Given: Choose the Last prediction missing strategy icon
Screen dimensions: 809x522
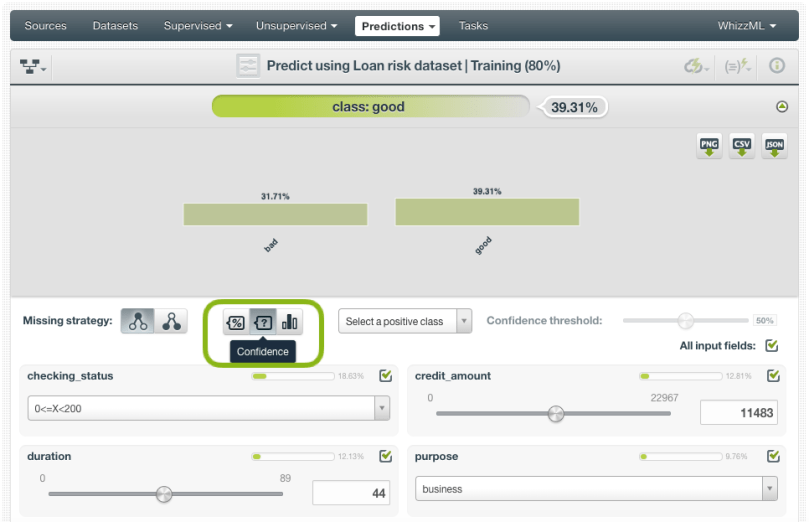Looking at the screenshot, I should [138, 321].
